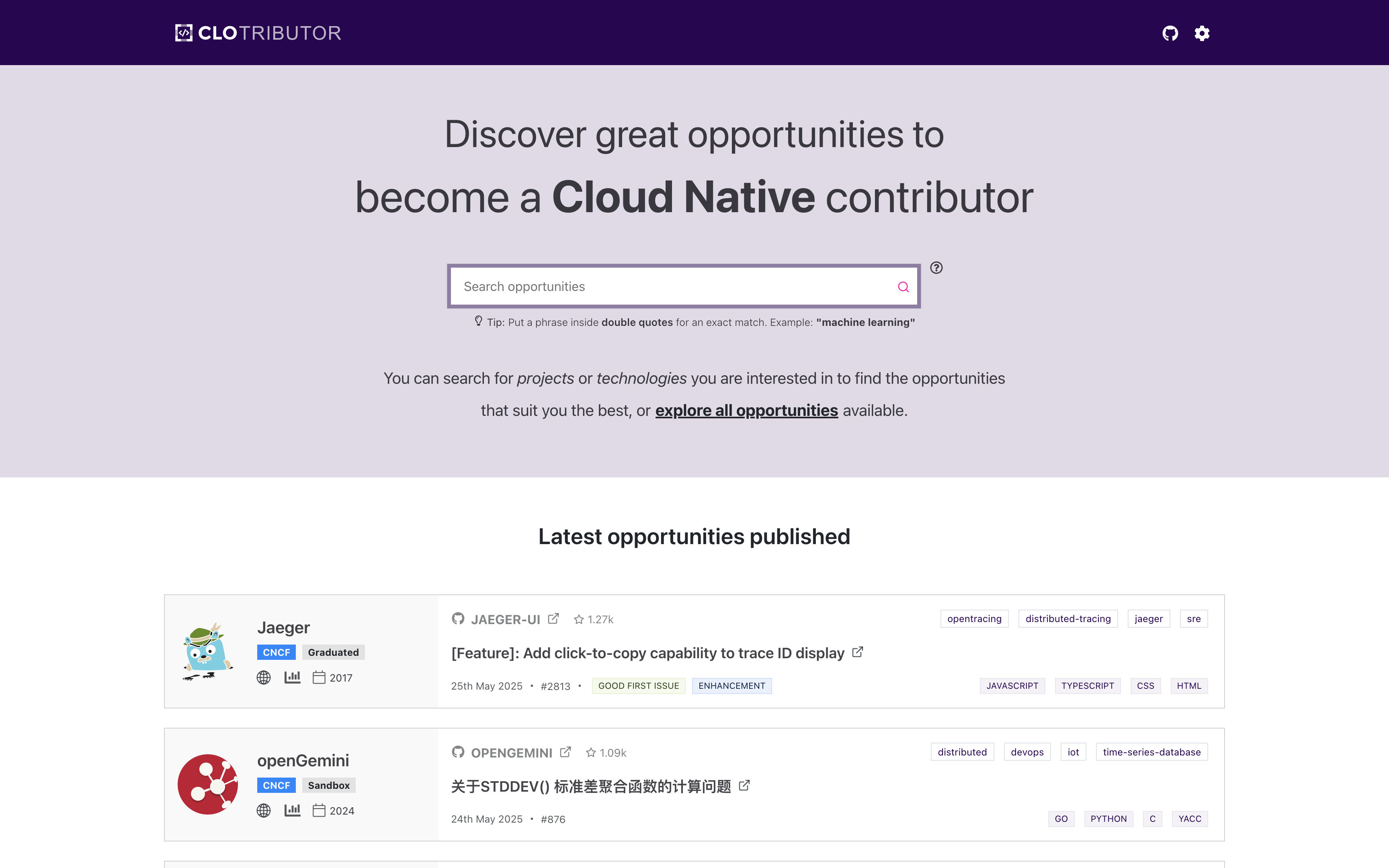Open search help question-mark icon
This screenshot has width=1389, height=868.
(936, 268)
